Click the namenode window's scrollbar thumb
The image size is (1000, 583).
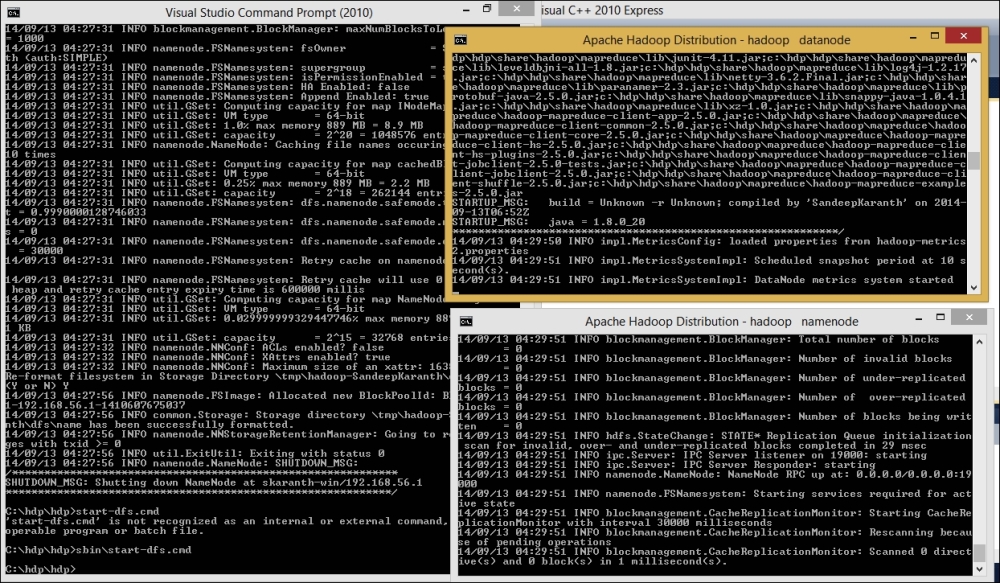tap(980, 552)
